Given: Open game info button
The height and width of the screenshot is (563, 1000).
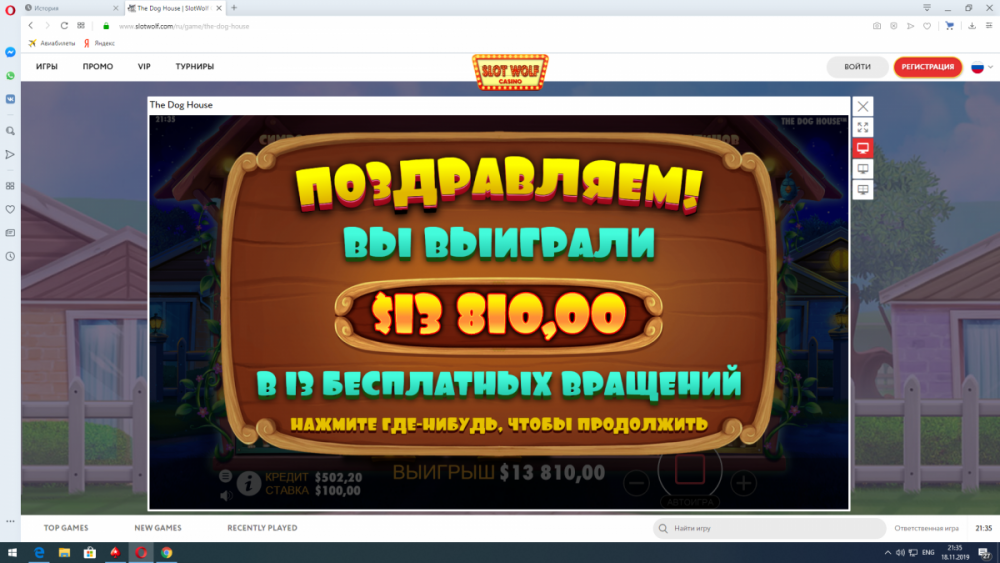Looking at the screenshot, I should point(249,483).
